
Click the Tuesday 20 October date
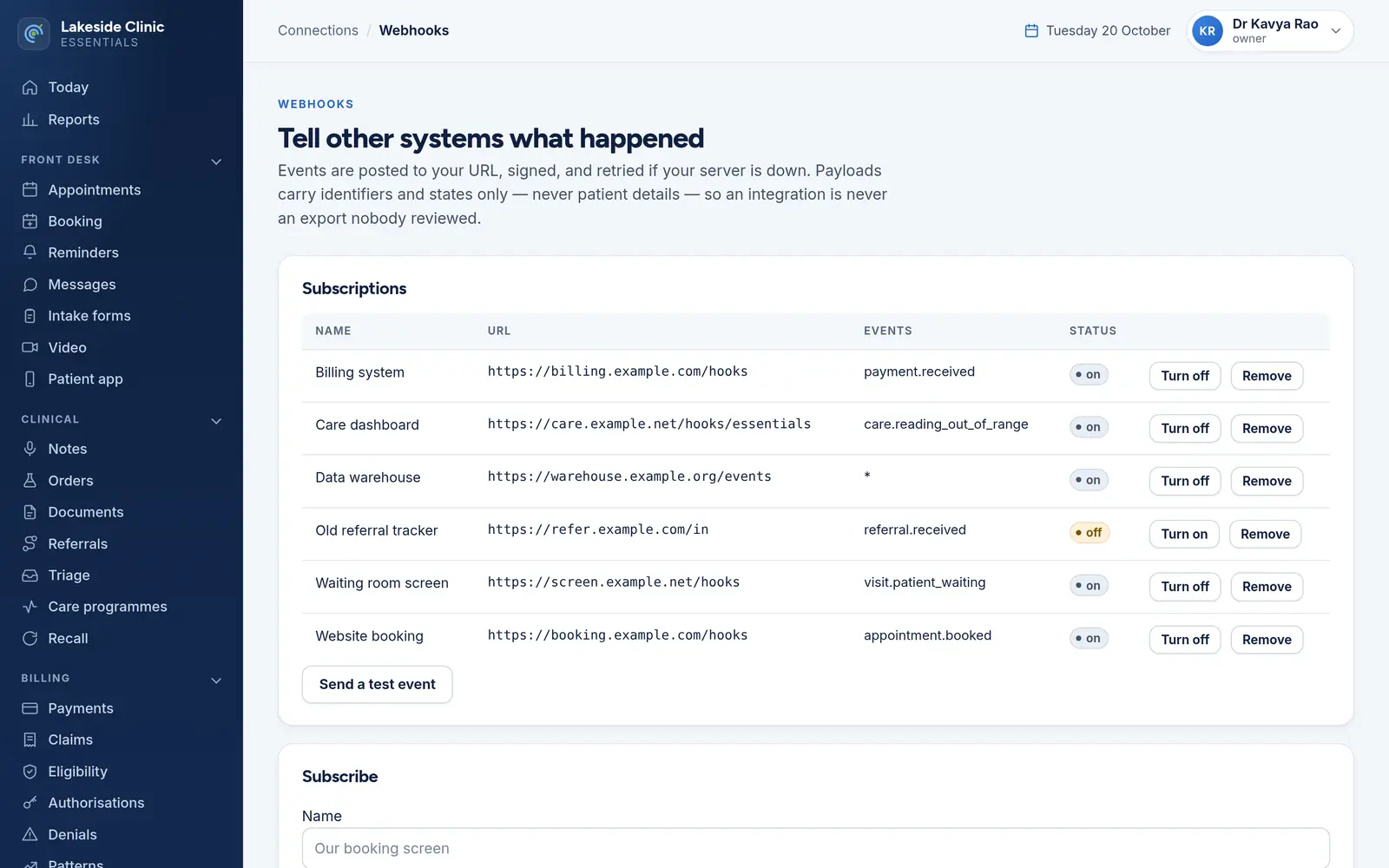1108,30
